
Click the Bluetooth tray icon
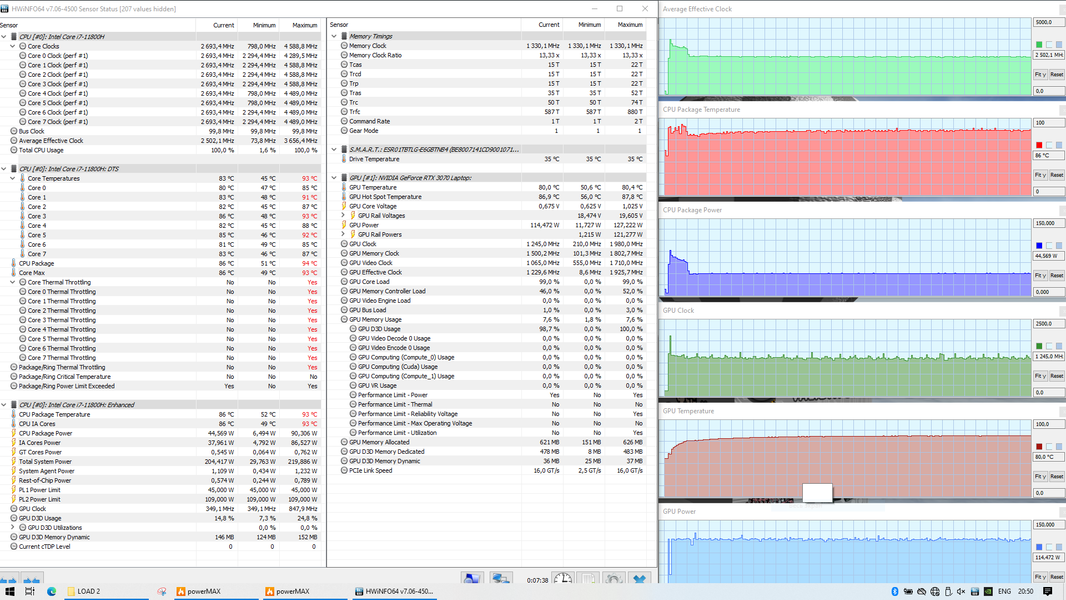(x=895, y=592)
